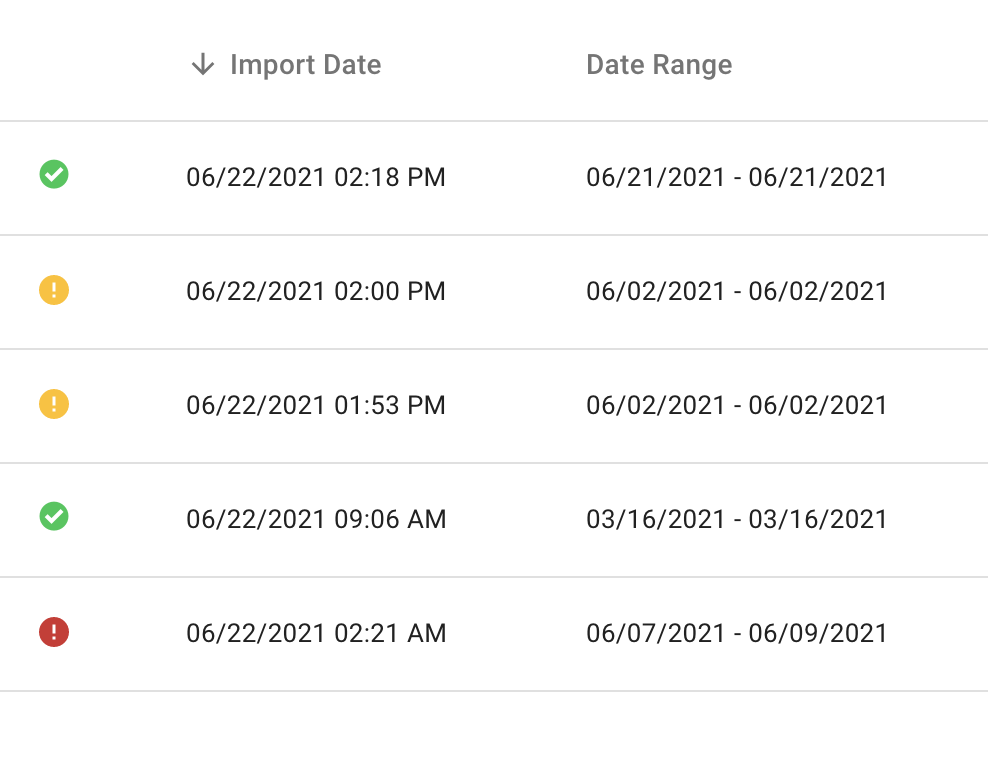The width and height of the screenshot is (988, 758).
Task: Click the date range of the 02:00 PM import
Action: [737, 292]
